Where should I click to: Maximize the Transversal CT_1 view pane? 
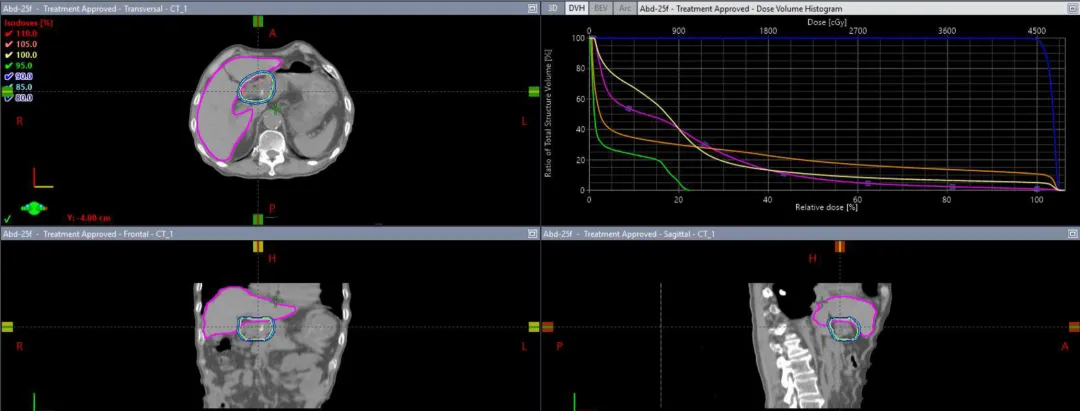coord(532,9)
